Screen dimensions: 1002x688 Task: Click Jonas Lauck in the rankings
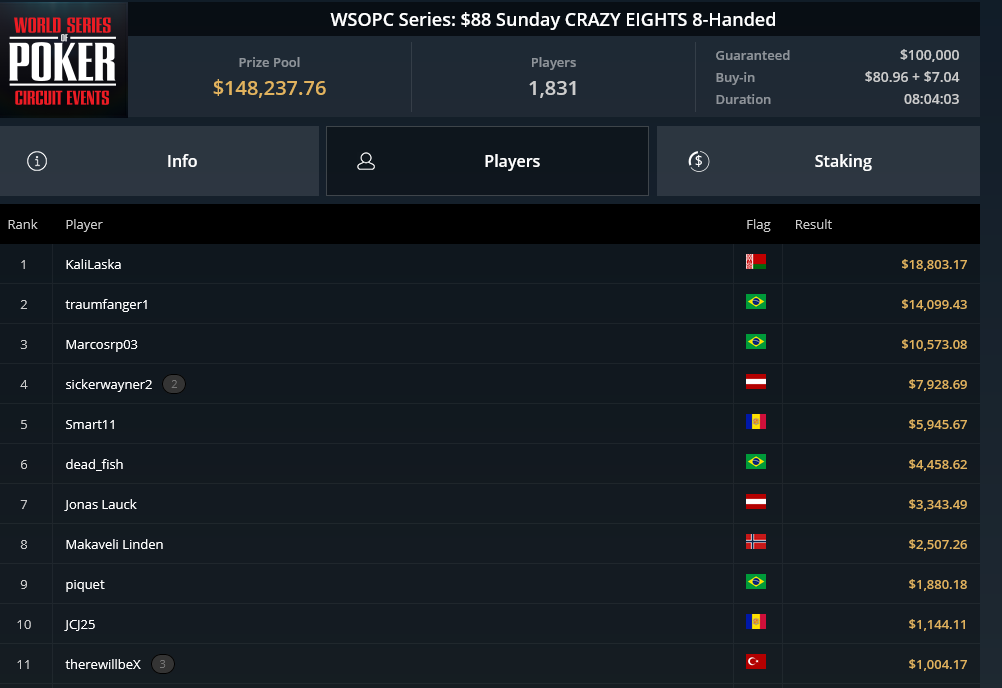[x=101, y=504]
